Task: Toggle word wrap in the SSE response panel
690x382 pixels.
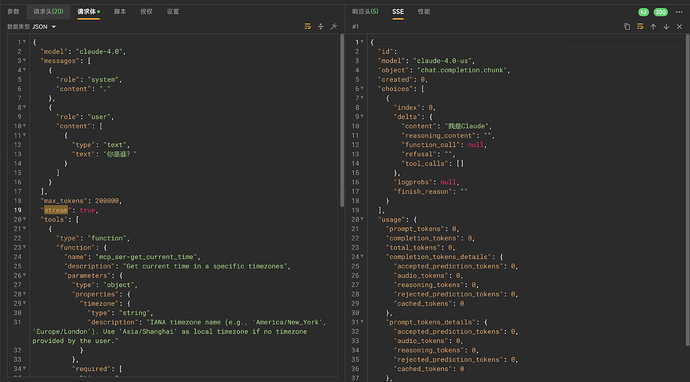Action: (640, 26)
